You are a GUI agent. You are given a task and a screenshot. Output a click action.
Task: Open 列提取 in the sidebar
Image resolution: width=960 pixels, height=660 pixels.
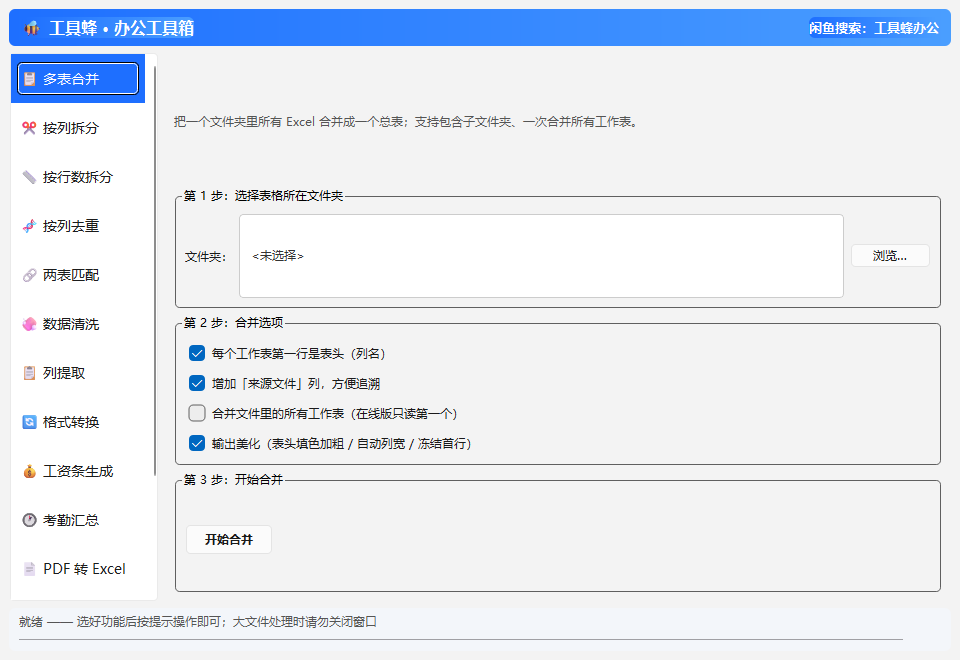(x=78, y=373)
